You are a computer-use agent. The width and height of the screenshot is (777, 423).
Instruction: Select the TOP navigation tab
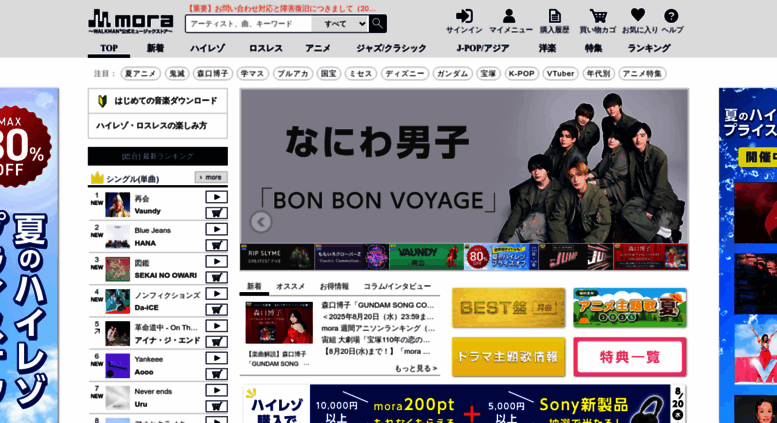pyautogui.click(x=109, y=48)
